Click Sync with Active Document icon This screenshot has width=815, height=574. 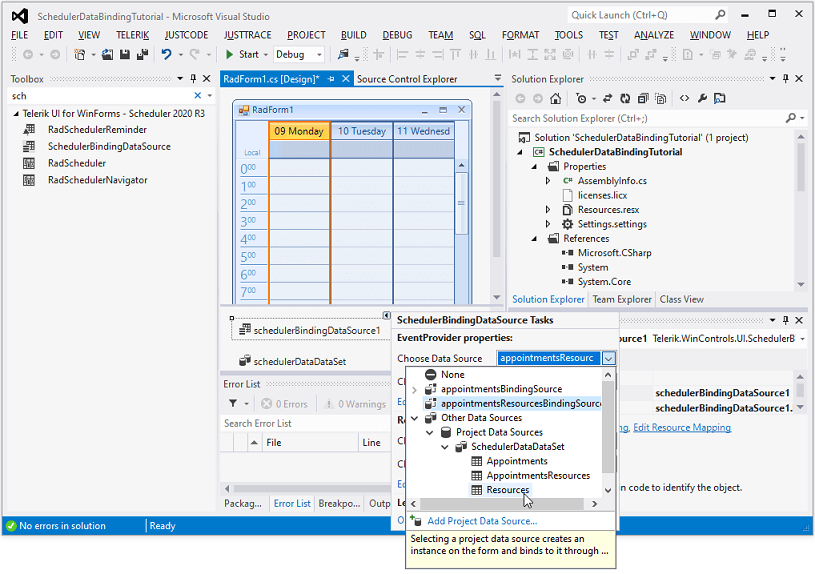(607, 98)
